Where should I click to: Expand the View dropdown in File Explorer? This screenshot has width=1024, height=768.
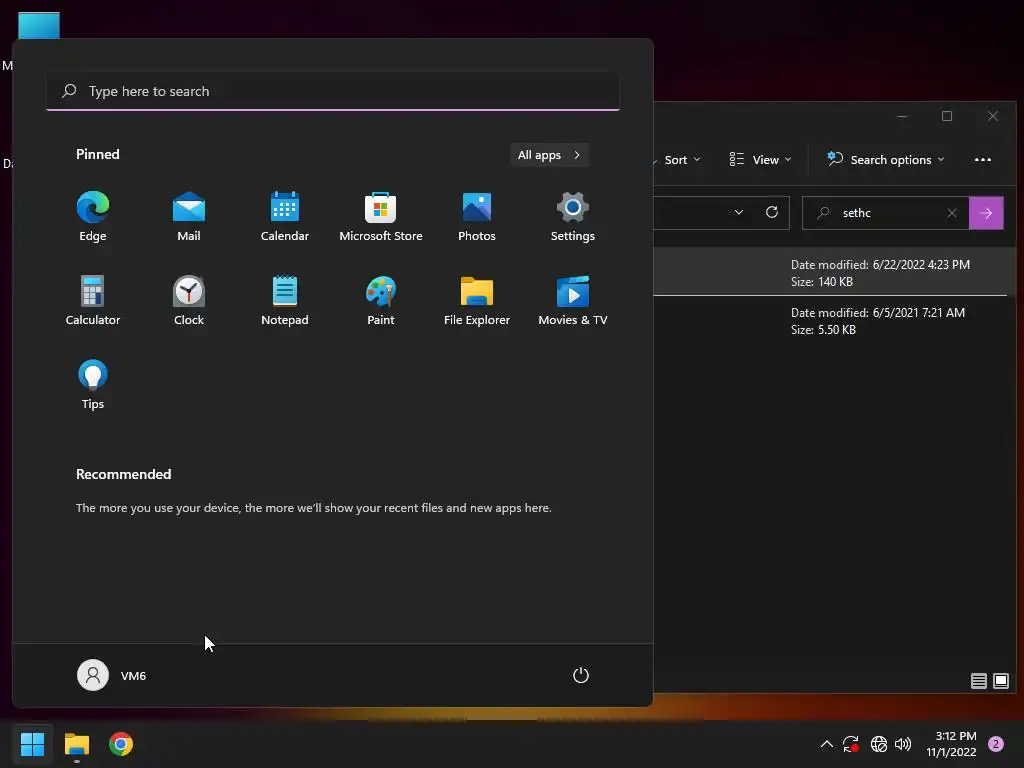click(760, 160)
